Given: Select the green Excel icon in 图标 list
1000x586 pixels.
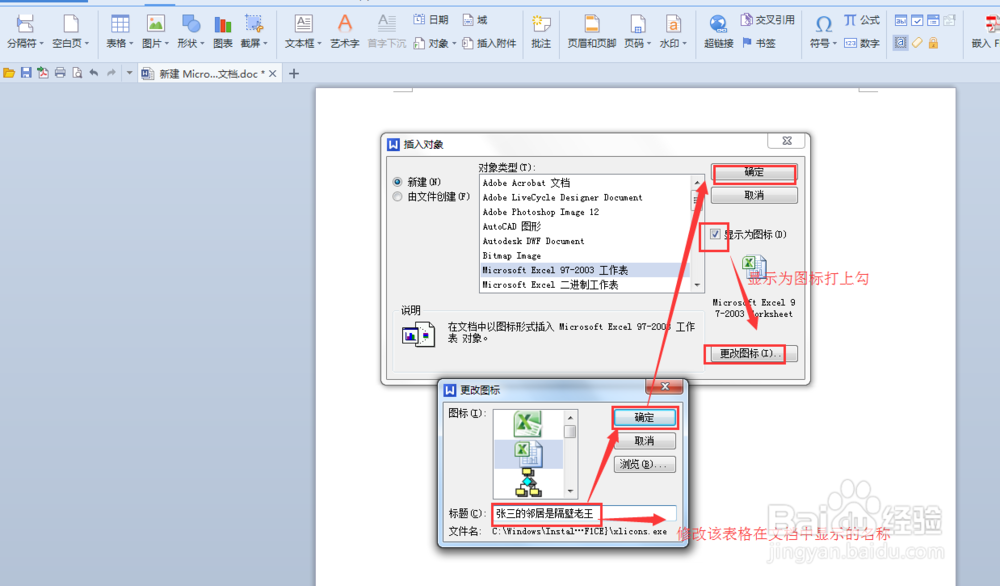Looking at the screenshot, I should (x=528, y=425).
